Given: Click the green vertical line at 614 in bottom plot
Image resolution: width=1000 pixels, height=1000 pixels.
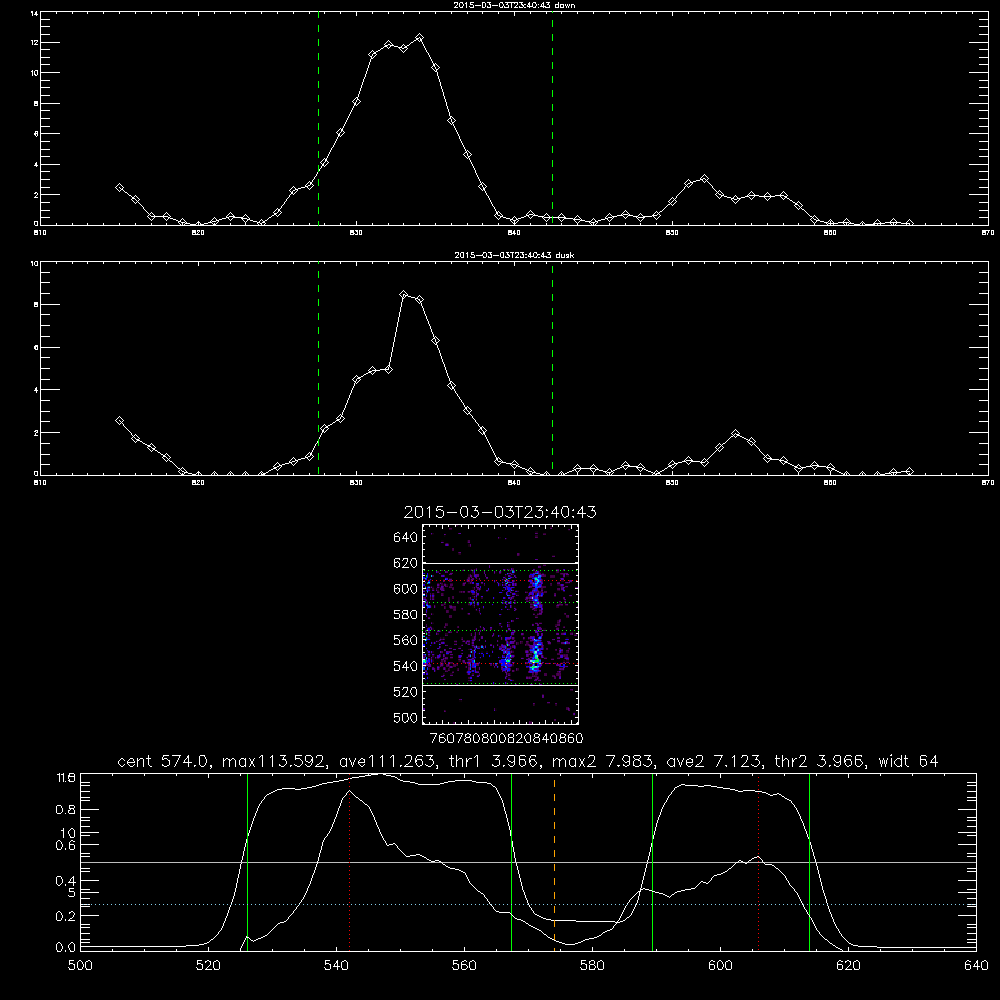Looking at the screenshot, I should pos(809,862).
